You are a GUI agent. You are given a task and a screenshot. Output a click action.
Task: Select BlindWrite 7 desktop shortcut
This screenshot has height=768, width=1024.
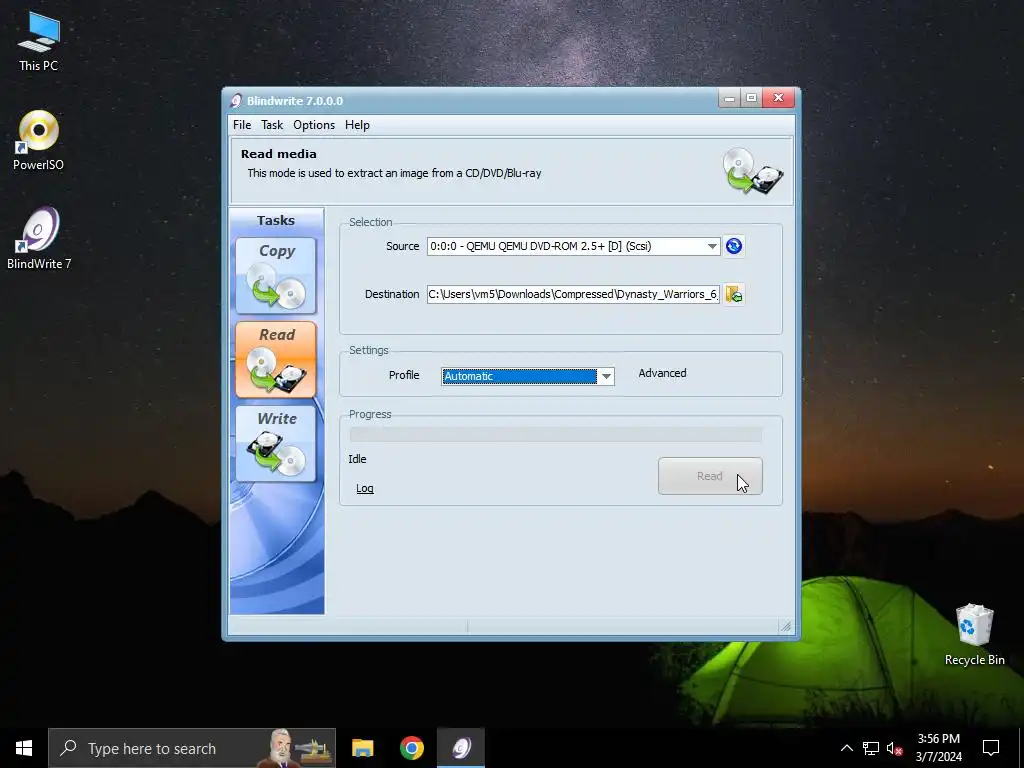[x=39, y=238]
